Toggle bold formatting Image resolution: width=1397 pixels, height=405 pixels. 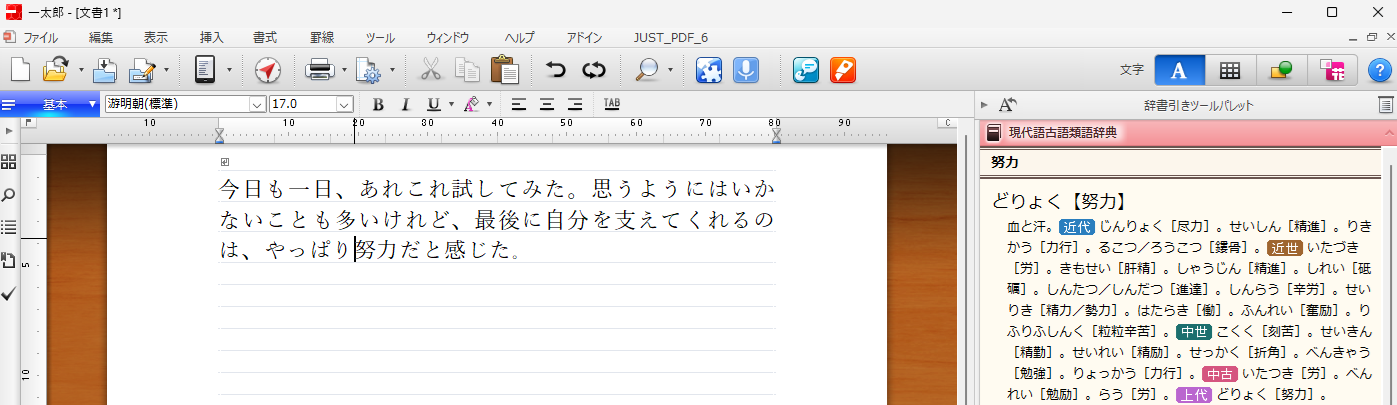pos(378,104)
